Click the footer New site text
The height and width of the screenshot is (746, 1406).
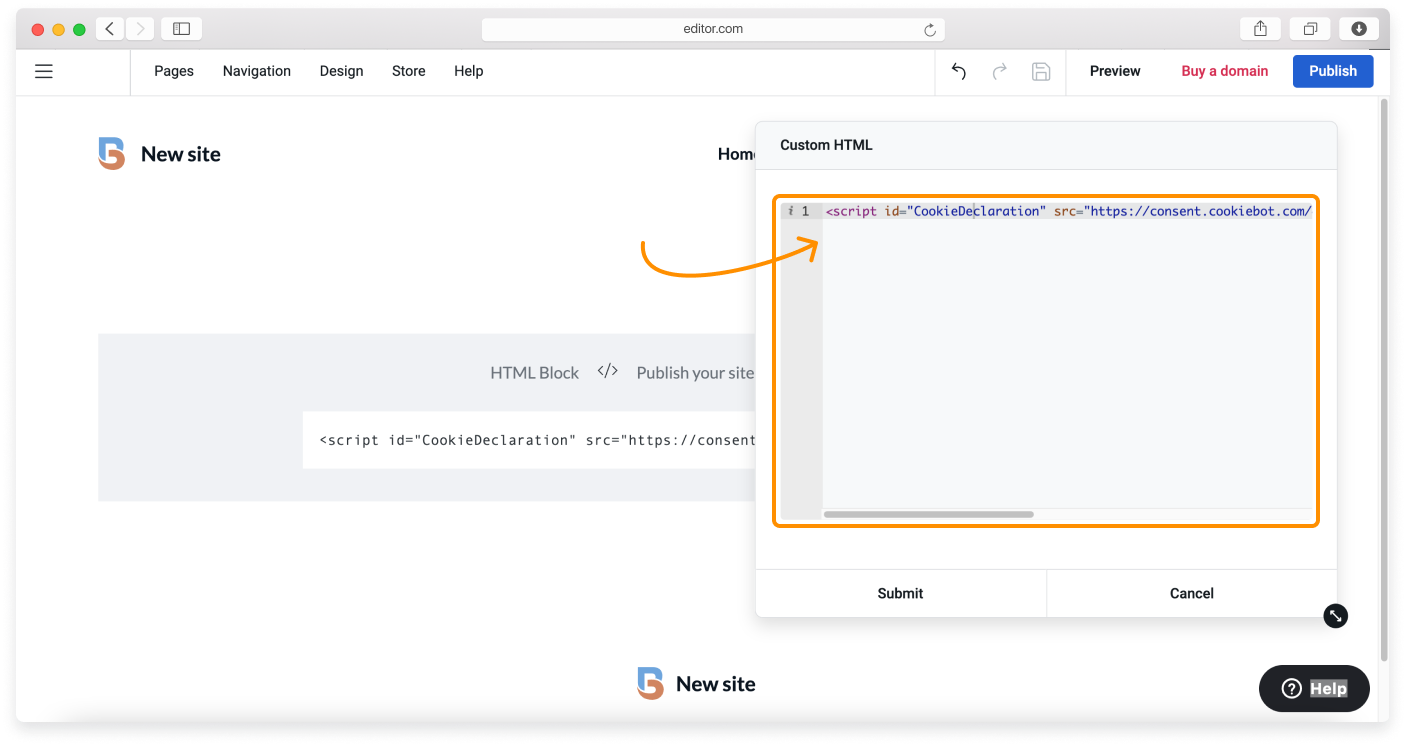pyautogui.click(x=716, y=684)
